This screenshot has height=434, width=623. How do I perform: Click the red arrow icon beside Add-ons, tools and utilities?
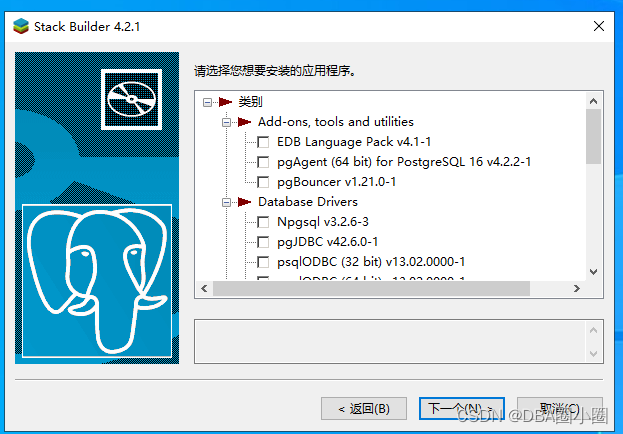click(244, 122)
